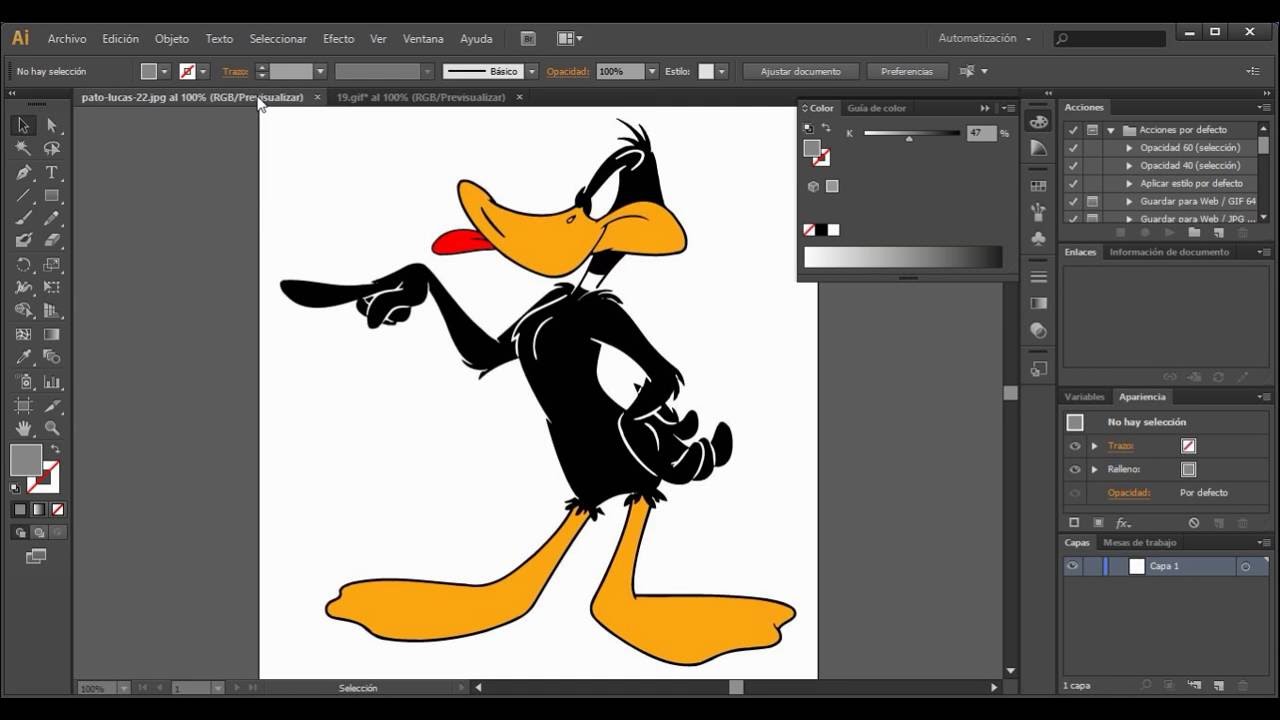
Task: Toggle dialog box for Guardar para Web / GIF 64
Action: pyautogui.click(x=1092, y=202)
